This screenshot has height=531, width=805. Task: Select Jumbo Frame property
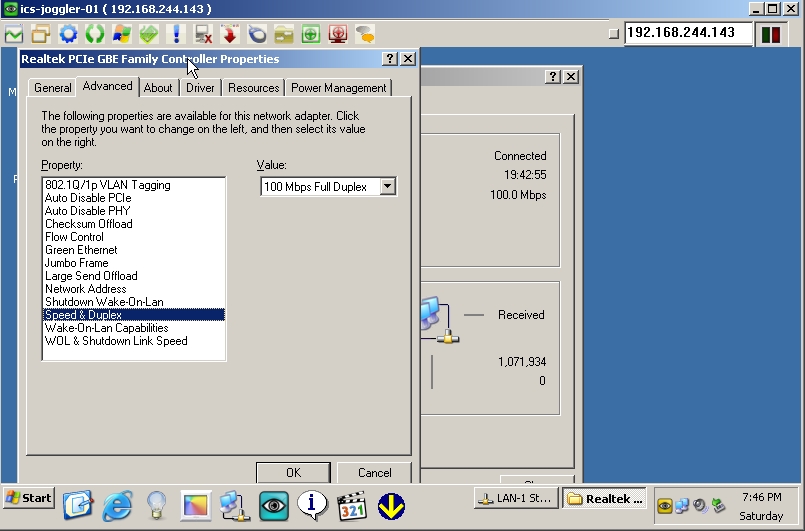(x=133, y=263)
